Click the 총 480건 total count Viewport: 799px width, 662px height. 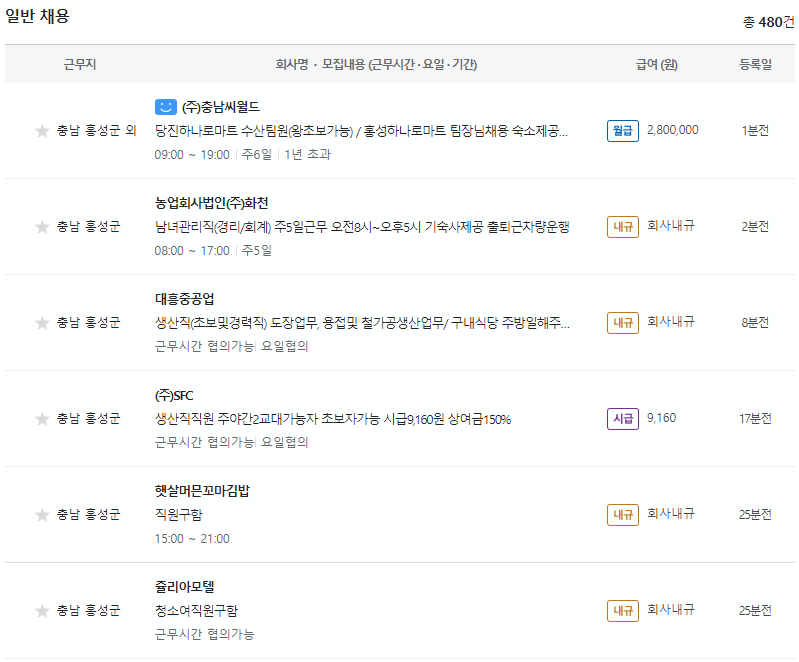(x=768, y=22)
